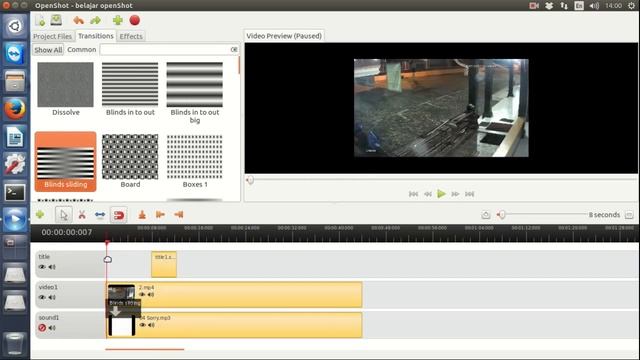Open the sound volume indicator in top panel
640x360 pixels.
(594, 5)
